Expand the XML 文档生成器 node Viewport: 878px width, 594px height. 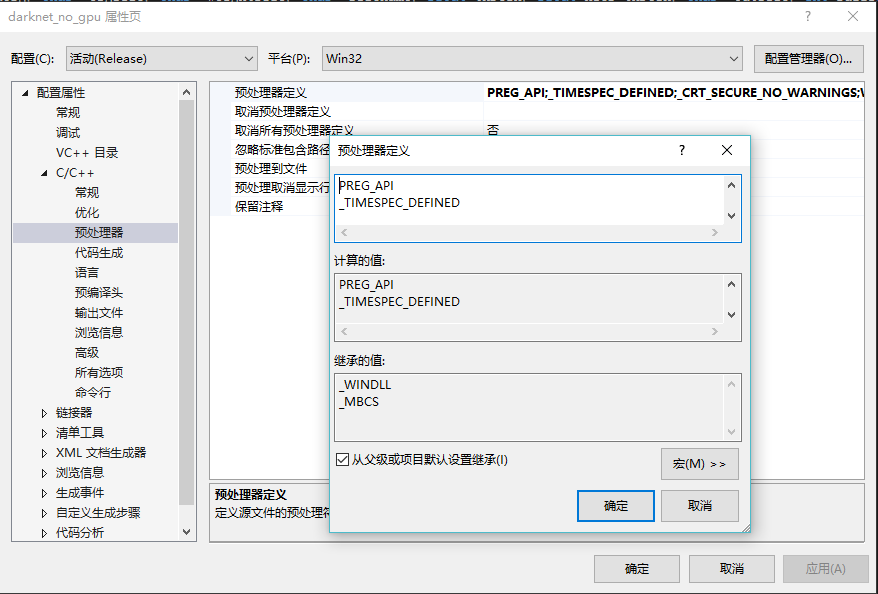[x=44, y=453]
